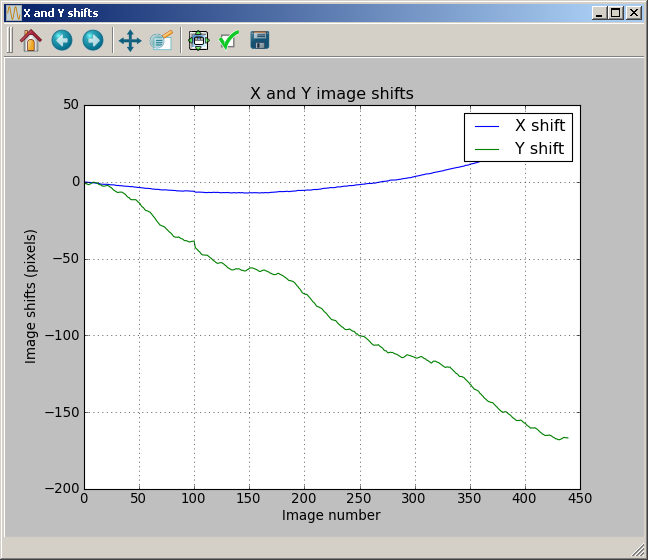Click the 'Image number' axis label
The width and height of the screenshot is (648, 560).
coord(331,515)
